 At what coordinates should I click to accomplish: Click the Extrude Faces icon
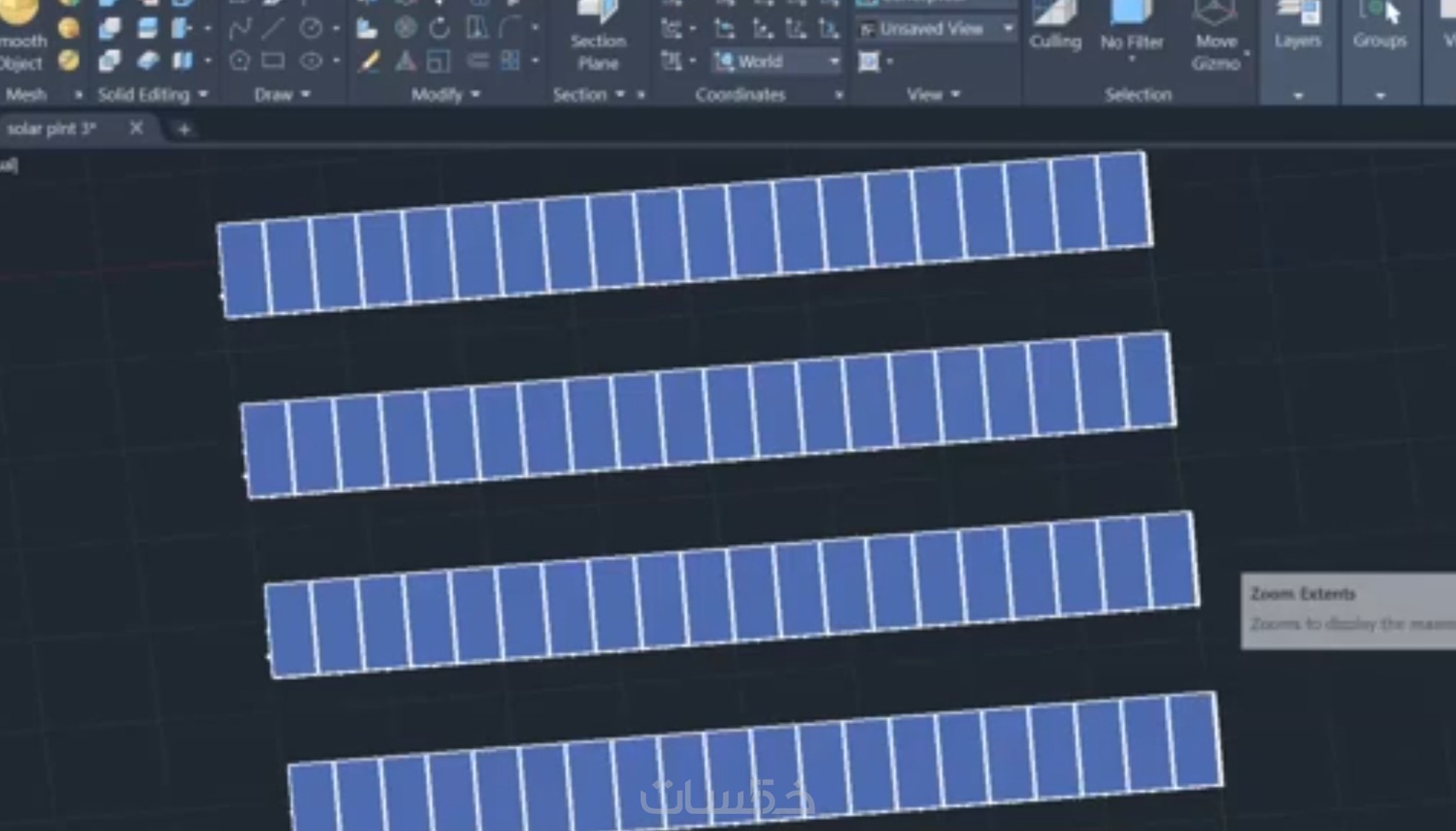pyautogui.click(x=182, y=28)
